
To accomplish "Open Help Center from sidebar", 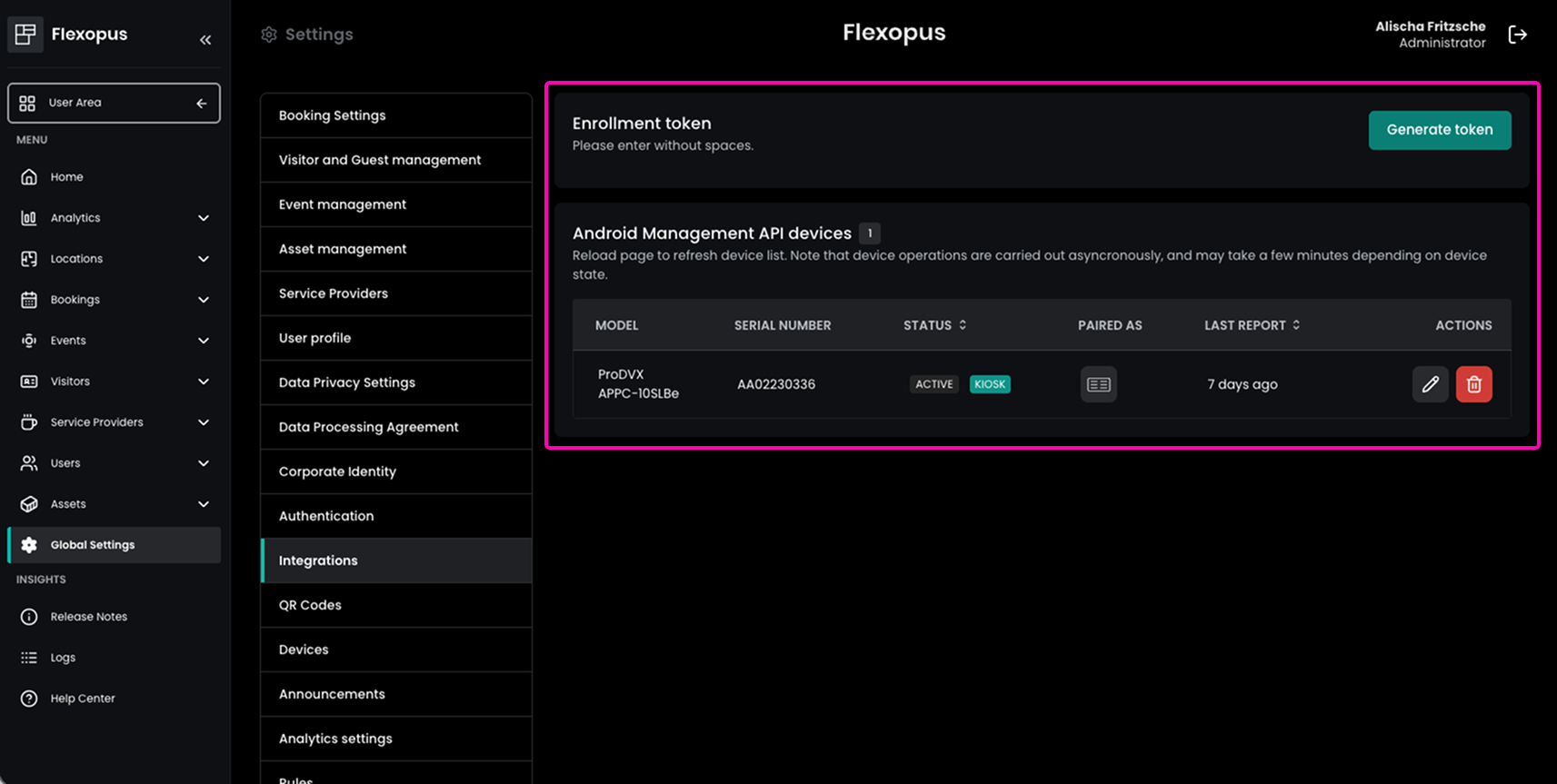I will tap(82, 699).
